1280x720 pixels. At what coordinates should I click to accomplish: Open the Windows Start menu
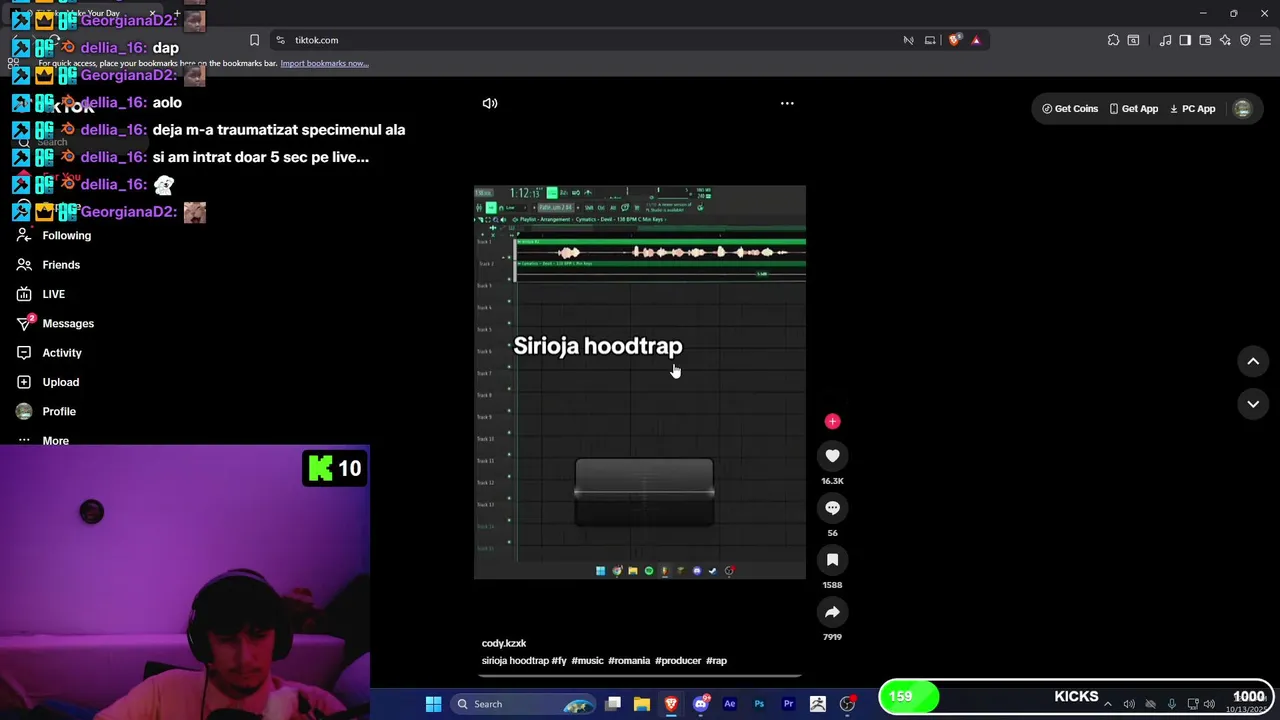point(433,704)
